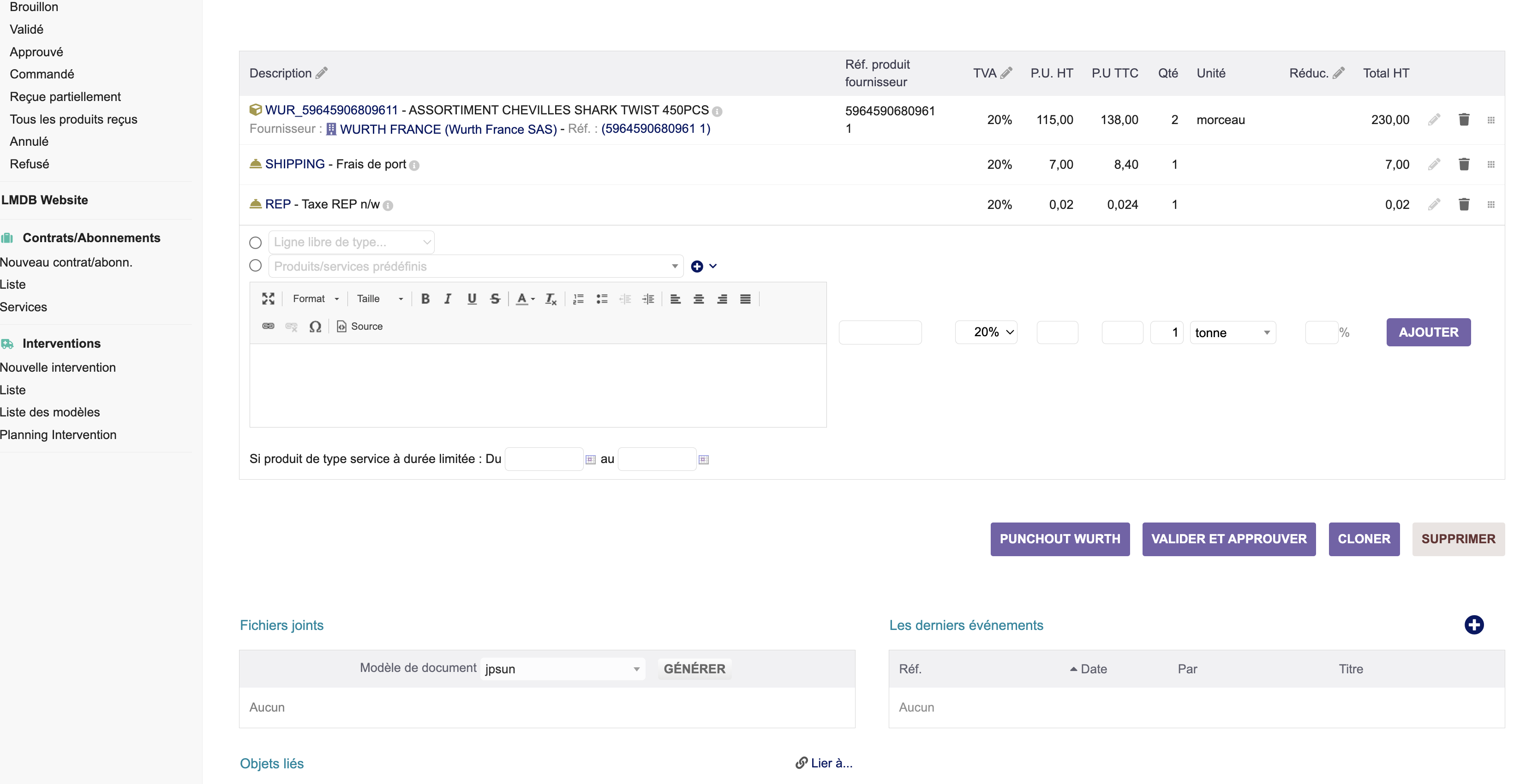
Task: Open the Commandé status filter
Action: (42, 74)
